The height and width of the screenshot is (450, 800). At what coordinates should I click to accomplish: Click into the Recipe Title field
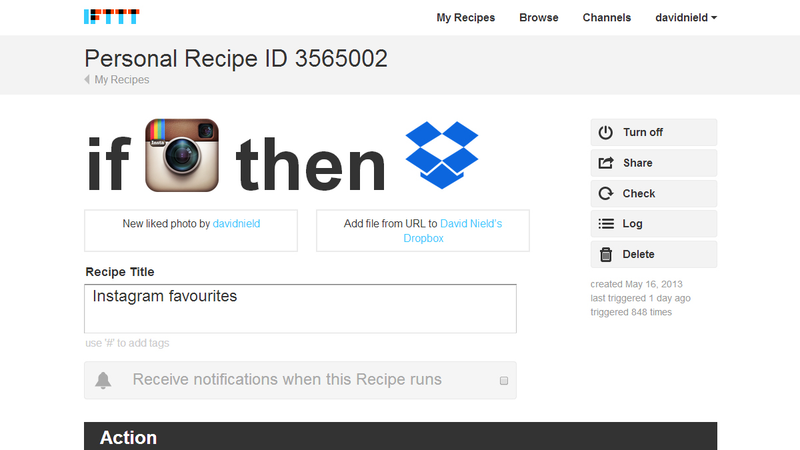[x=301, y=309]
